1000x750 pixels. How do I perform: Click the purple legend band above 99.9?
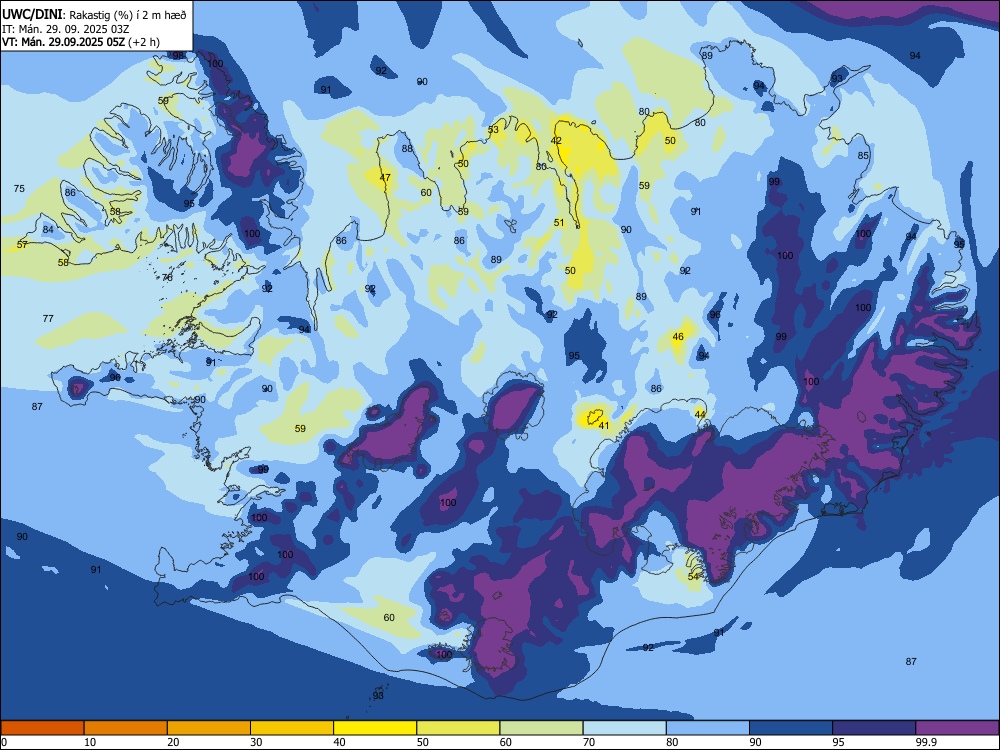[x=957, y=728]
